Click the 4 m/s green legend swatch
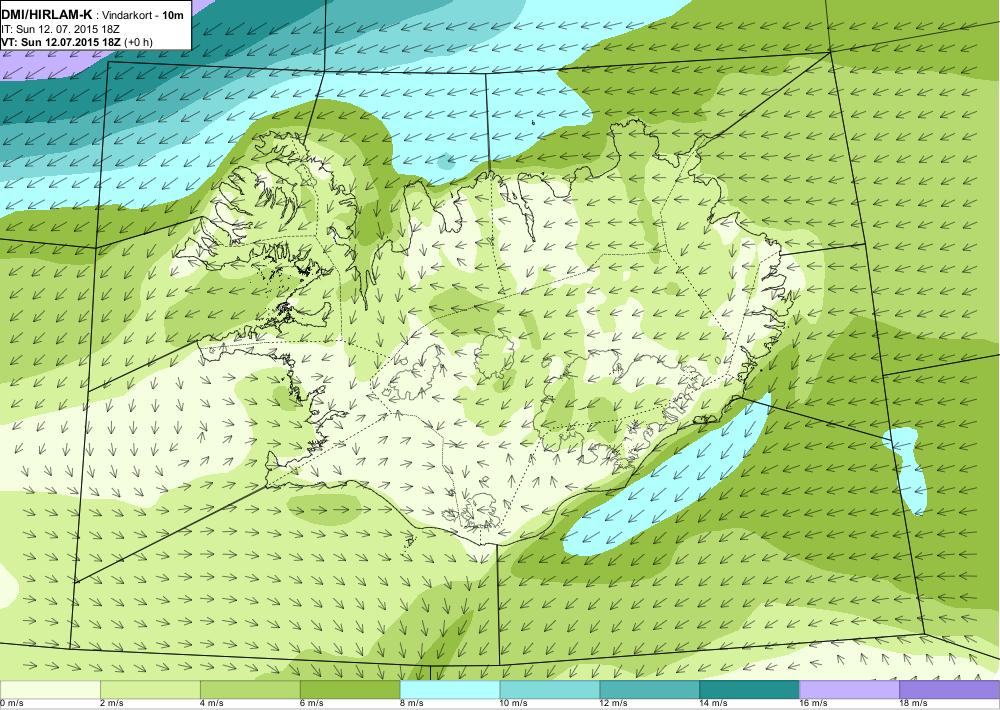1000x710 pixels. [250, 689]
